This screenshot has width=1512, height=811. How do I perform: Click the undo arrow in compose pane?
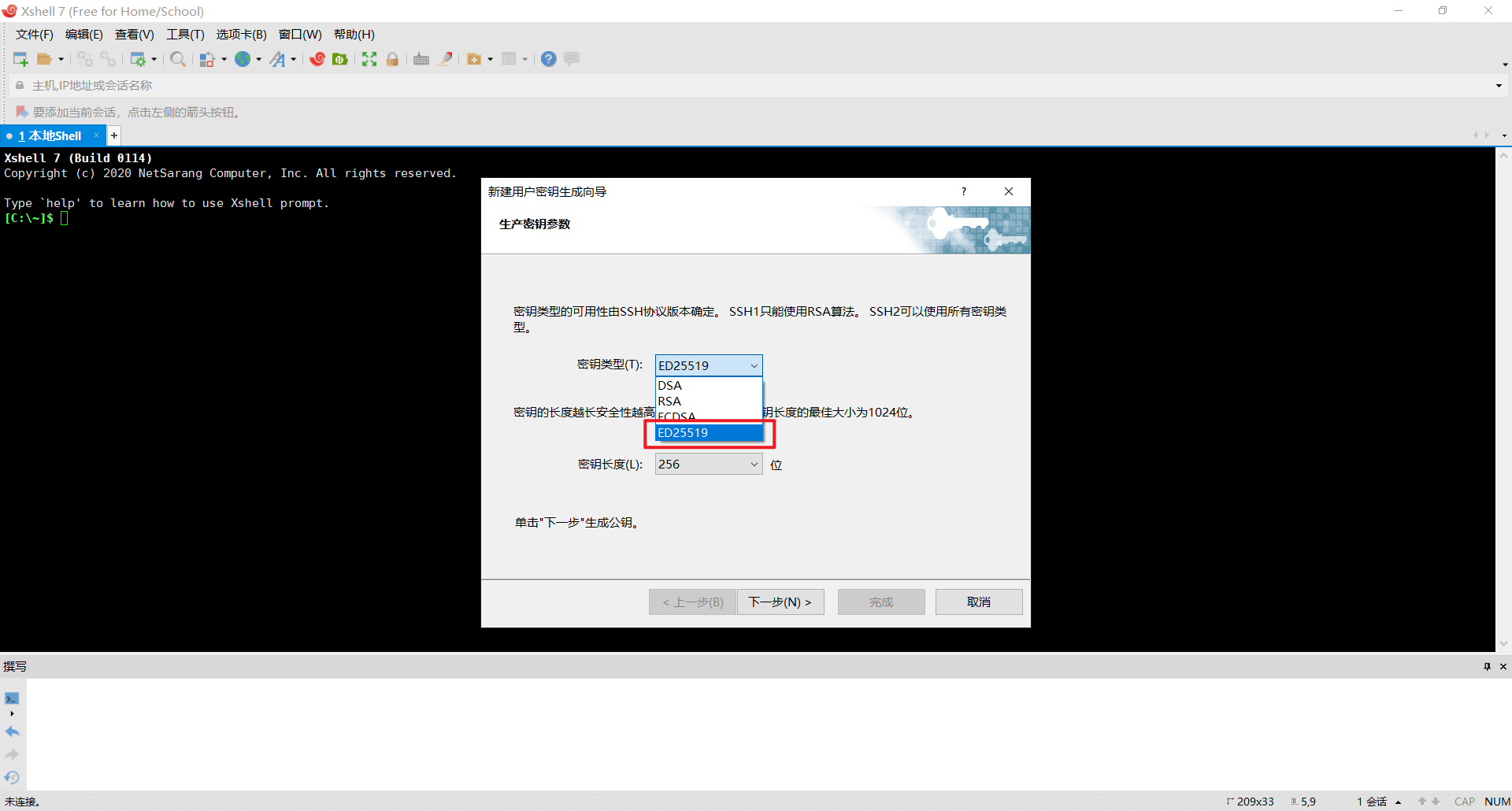pyautogui.click(x=12, y=731)
